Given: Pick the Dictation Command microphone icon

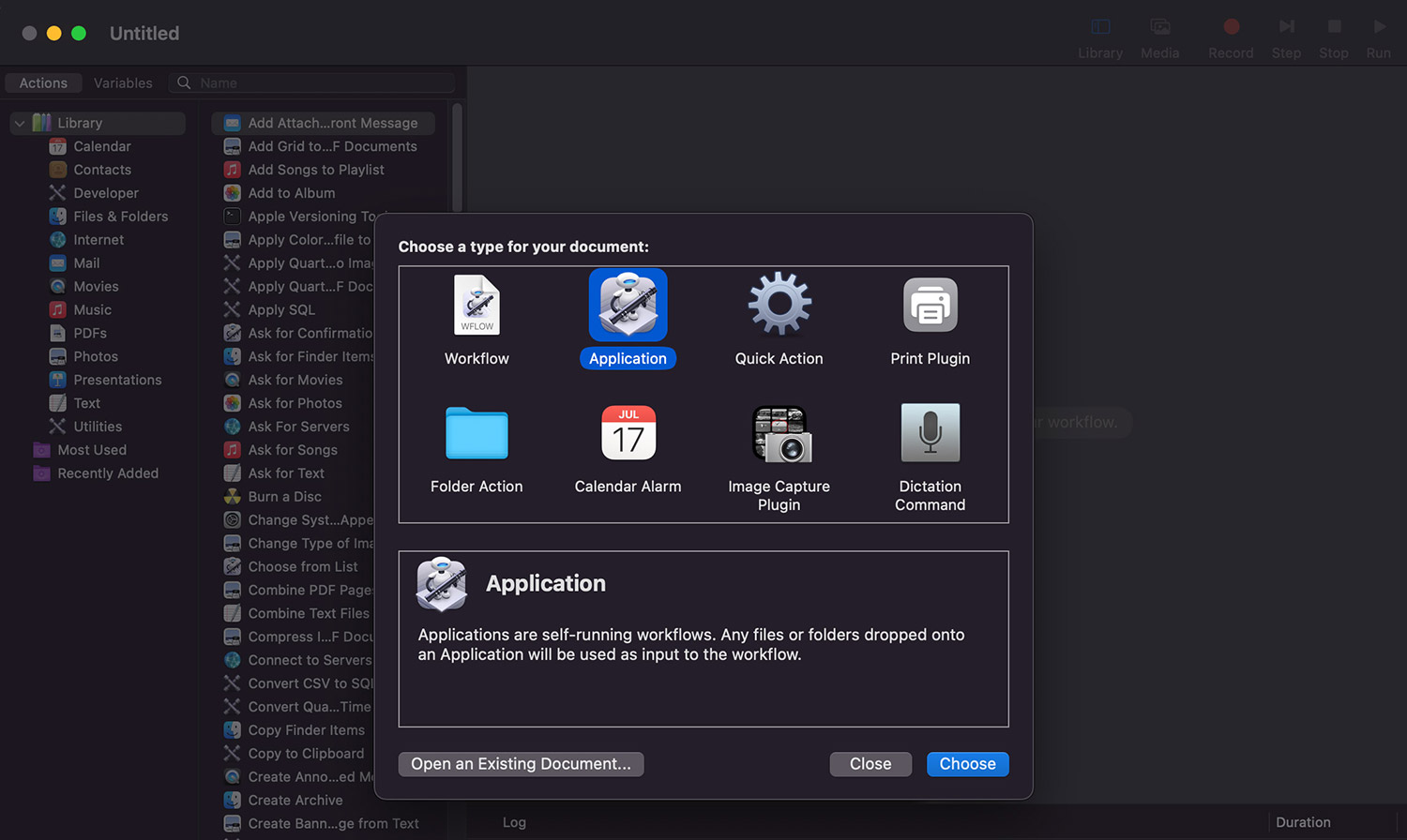Looking at the screenshot, I should point(930,432).
